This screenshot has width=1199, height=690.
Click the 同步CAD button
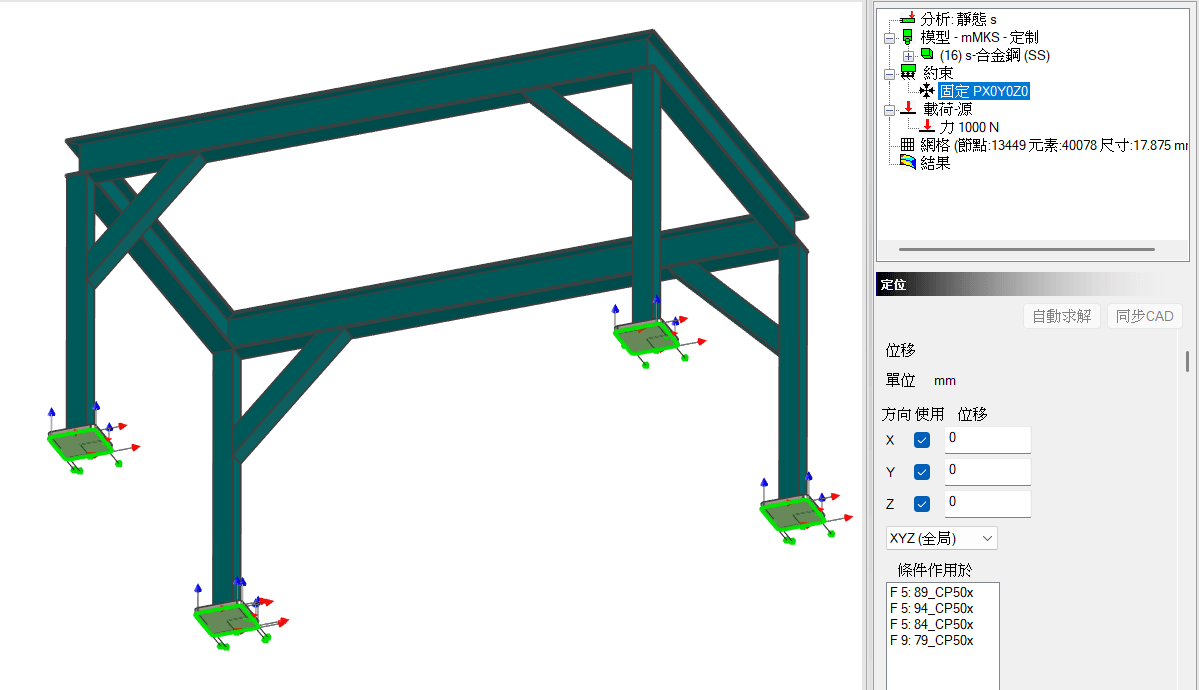pos(1145,316)
